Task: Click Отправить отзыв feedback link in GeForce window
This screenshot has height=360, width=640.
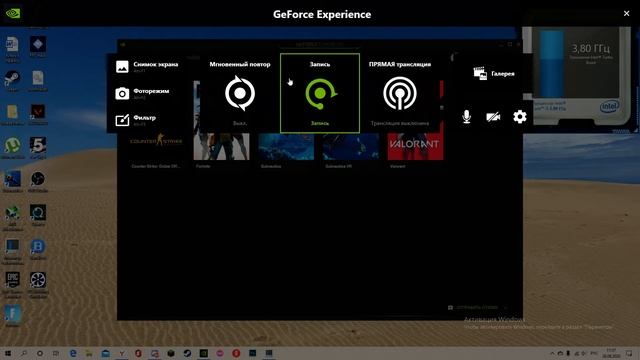Action: click(x=477, y=307)
